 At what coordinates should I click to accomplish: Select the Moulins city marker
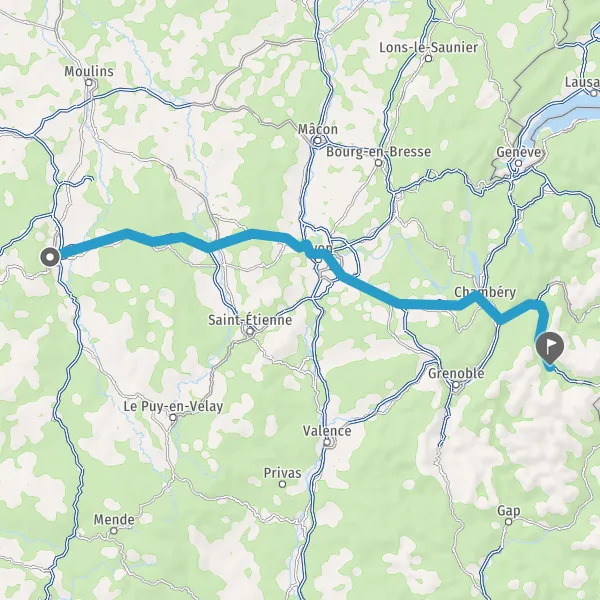pos(89,82)
